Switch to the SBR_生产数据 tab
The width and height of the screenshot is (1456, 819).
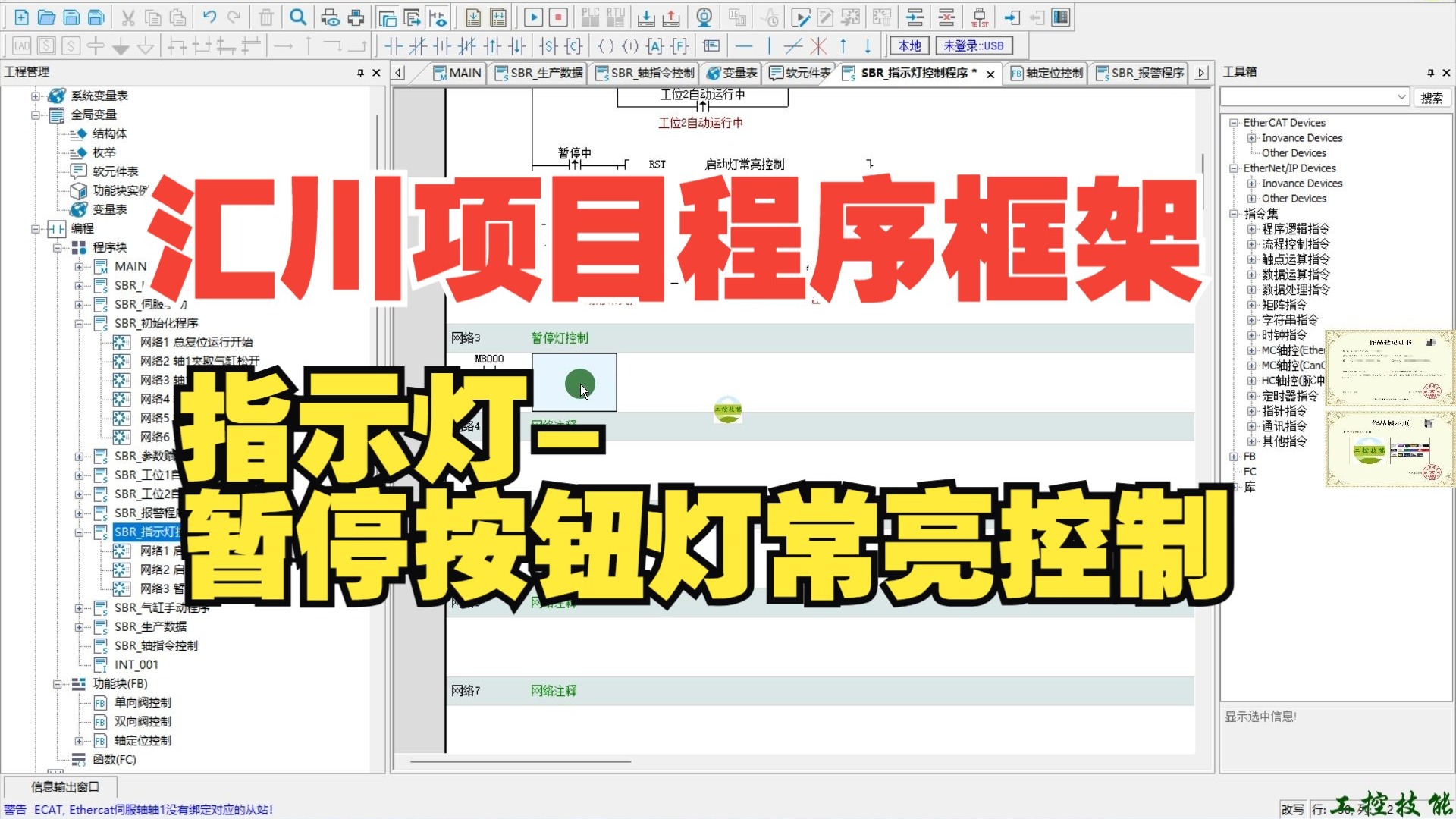pos(538,73)
